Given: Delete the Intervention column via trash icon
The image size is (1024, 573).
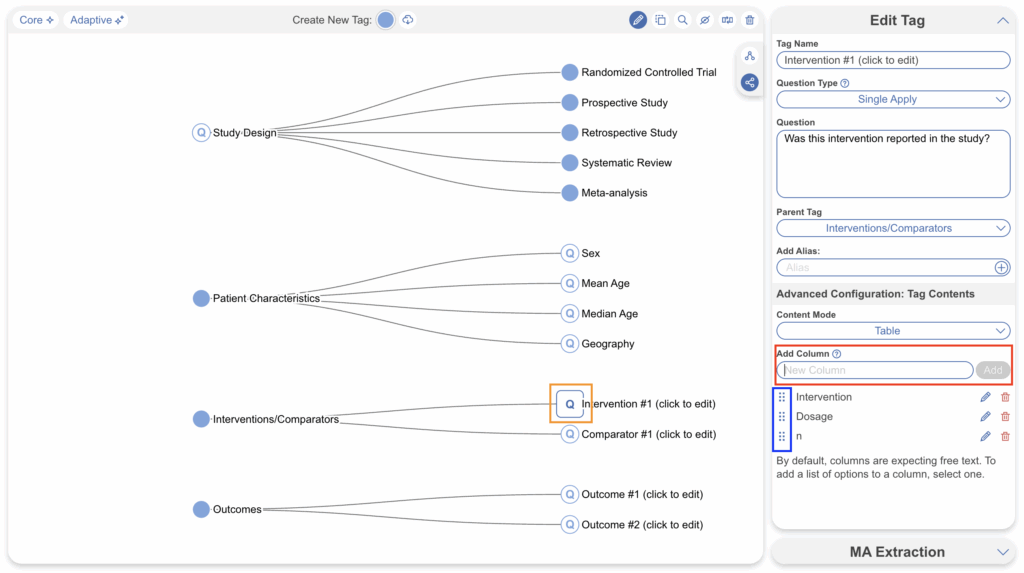Looking at the screenshot, I should pyautogui.click(x=1005, y=397).
